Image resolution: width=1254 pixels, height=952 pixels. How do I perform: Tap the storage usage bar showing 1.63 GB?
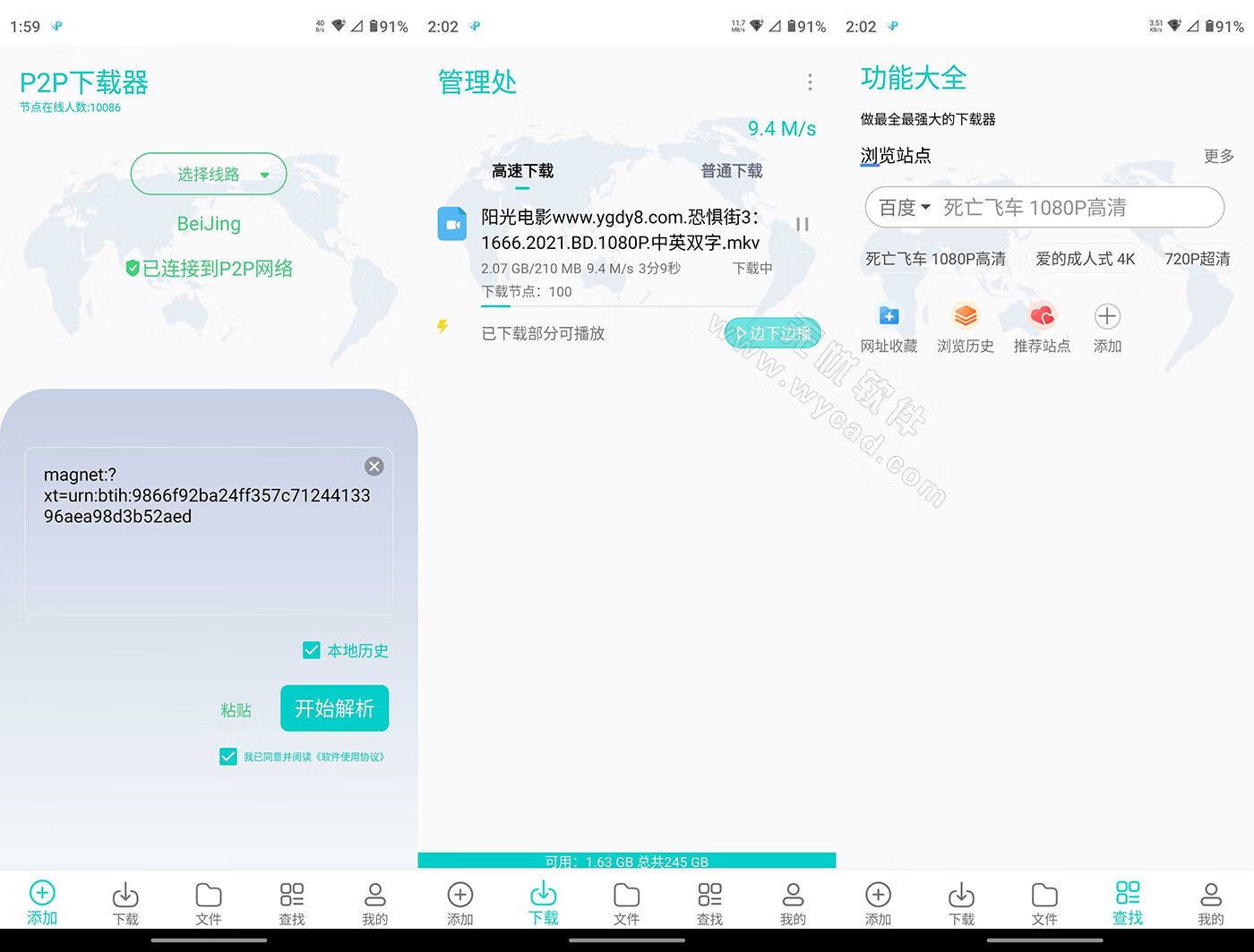pos(626,861)
